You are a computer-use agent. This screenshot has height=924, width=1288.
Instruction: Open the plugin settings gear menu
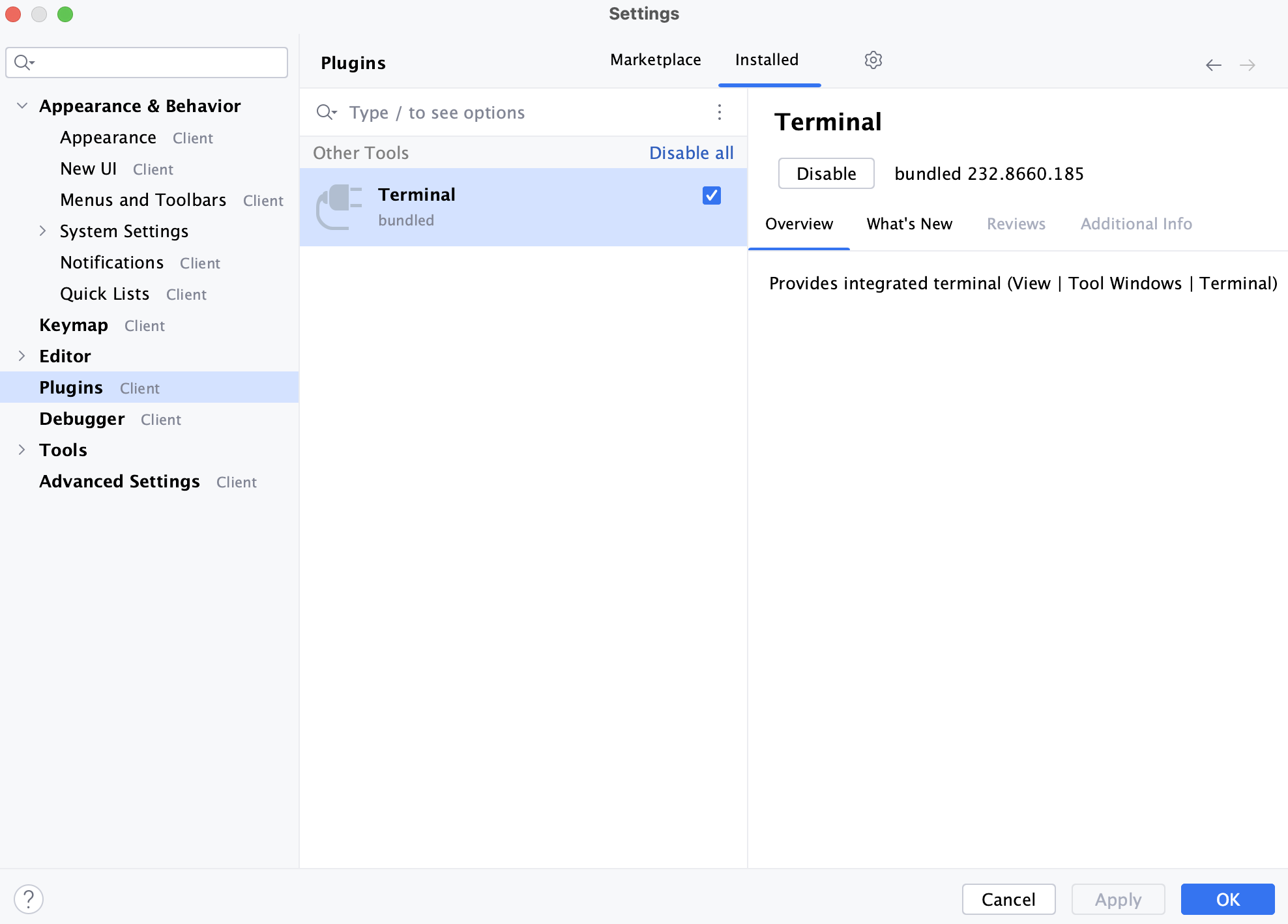pyautogui.click(x=873, y=60)
